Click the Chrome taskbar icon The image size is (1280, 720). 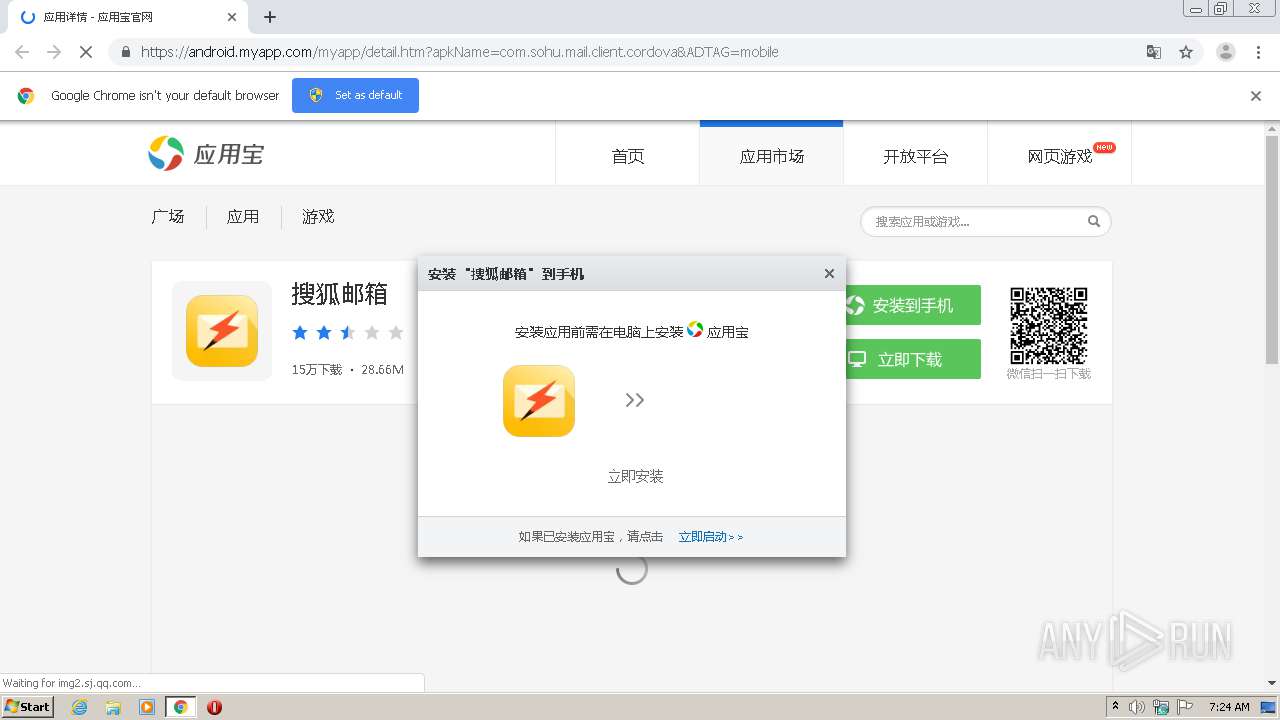[x=181, y=707]
